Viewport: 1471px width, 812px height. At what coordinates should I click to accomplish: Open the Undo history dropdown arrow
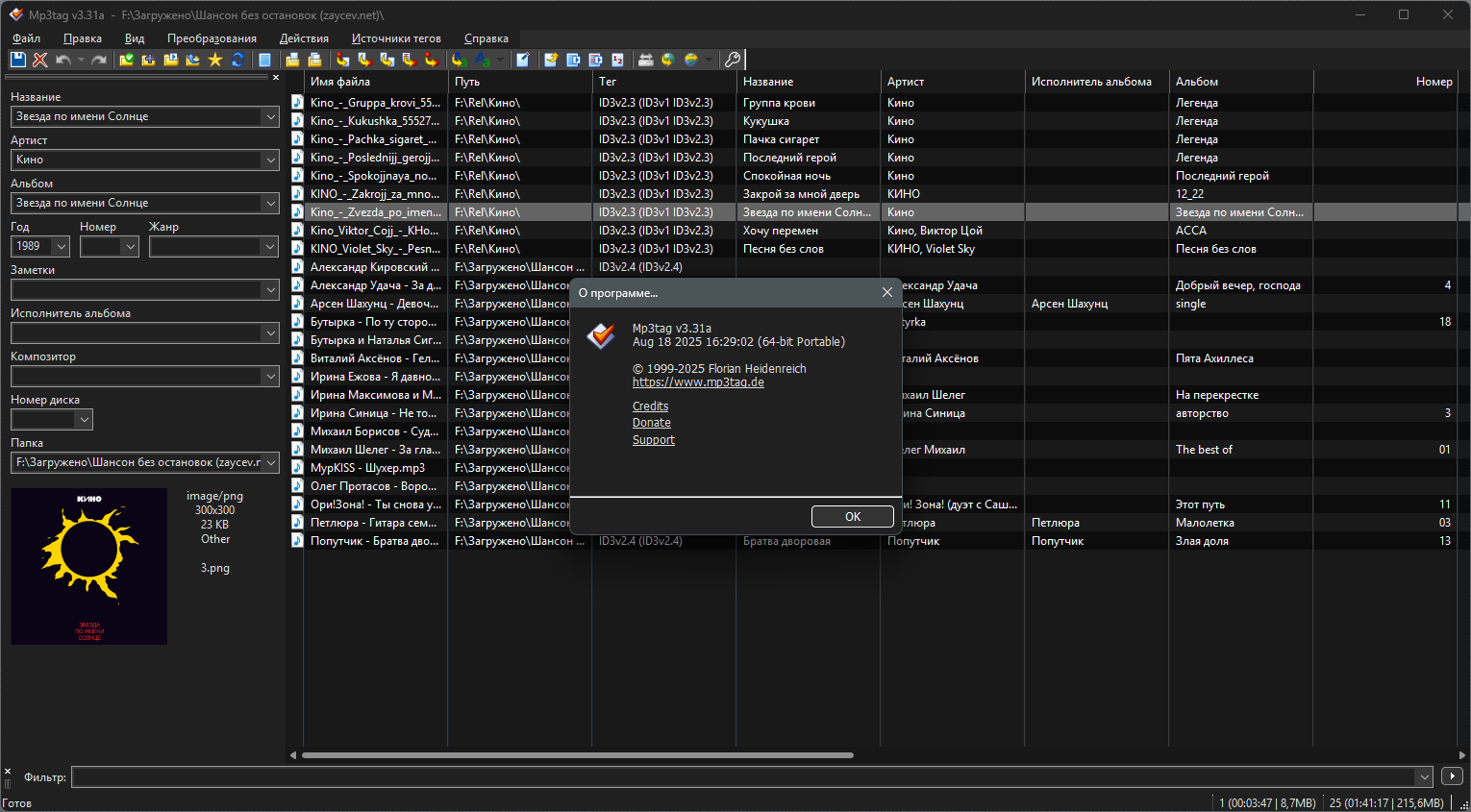[x=81, y=60]
